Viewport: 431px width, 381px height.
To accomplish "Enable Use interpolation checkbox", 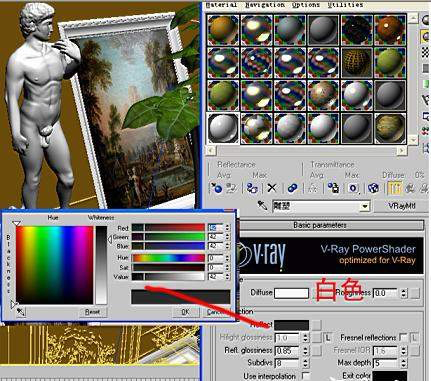I will pyautogui.click(x=305, y=376).
